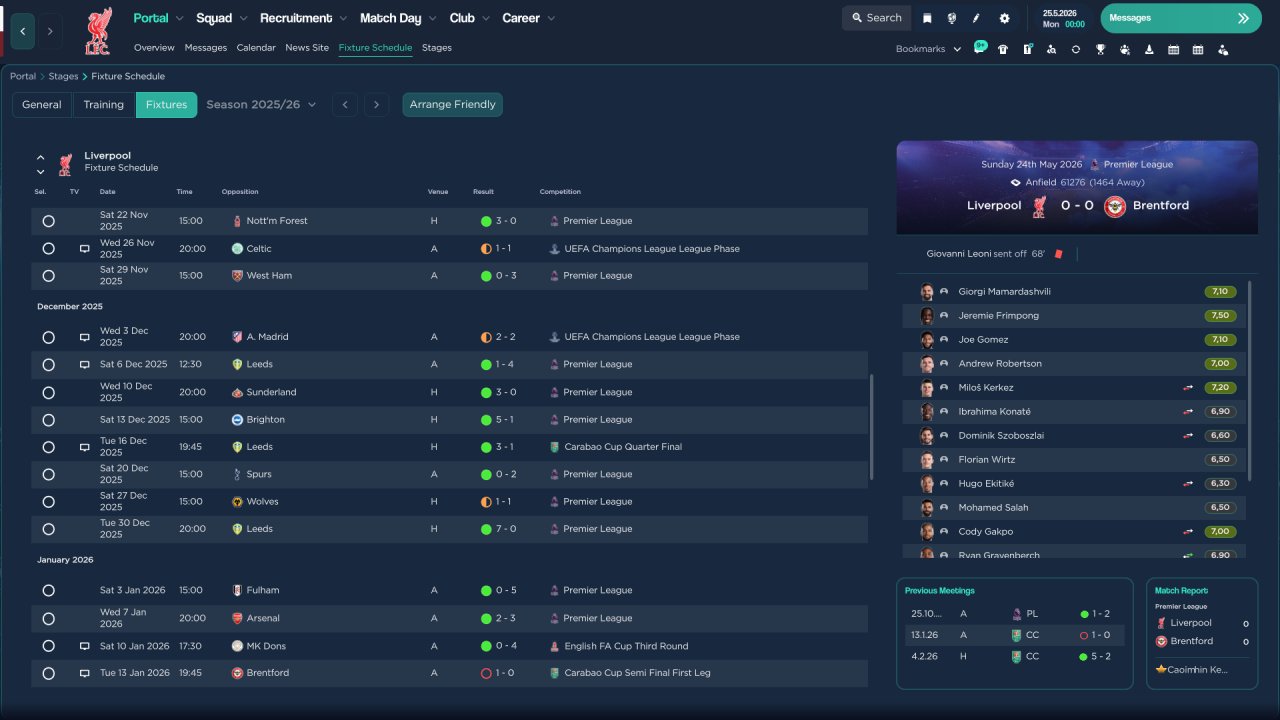The width and height of the screenshot is (1280, 720).
Task: Open the world globe icon in the top bar
Action: point(952,18)
